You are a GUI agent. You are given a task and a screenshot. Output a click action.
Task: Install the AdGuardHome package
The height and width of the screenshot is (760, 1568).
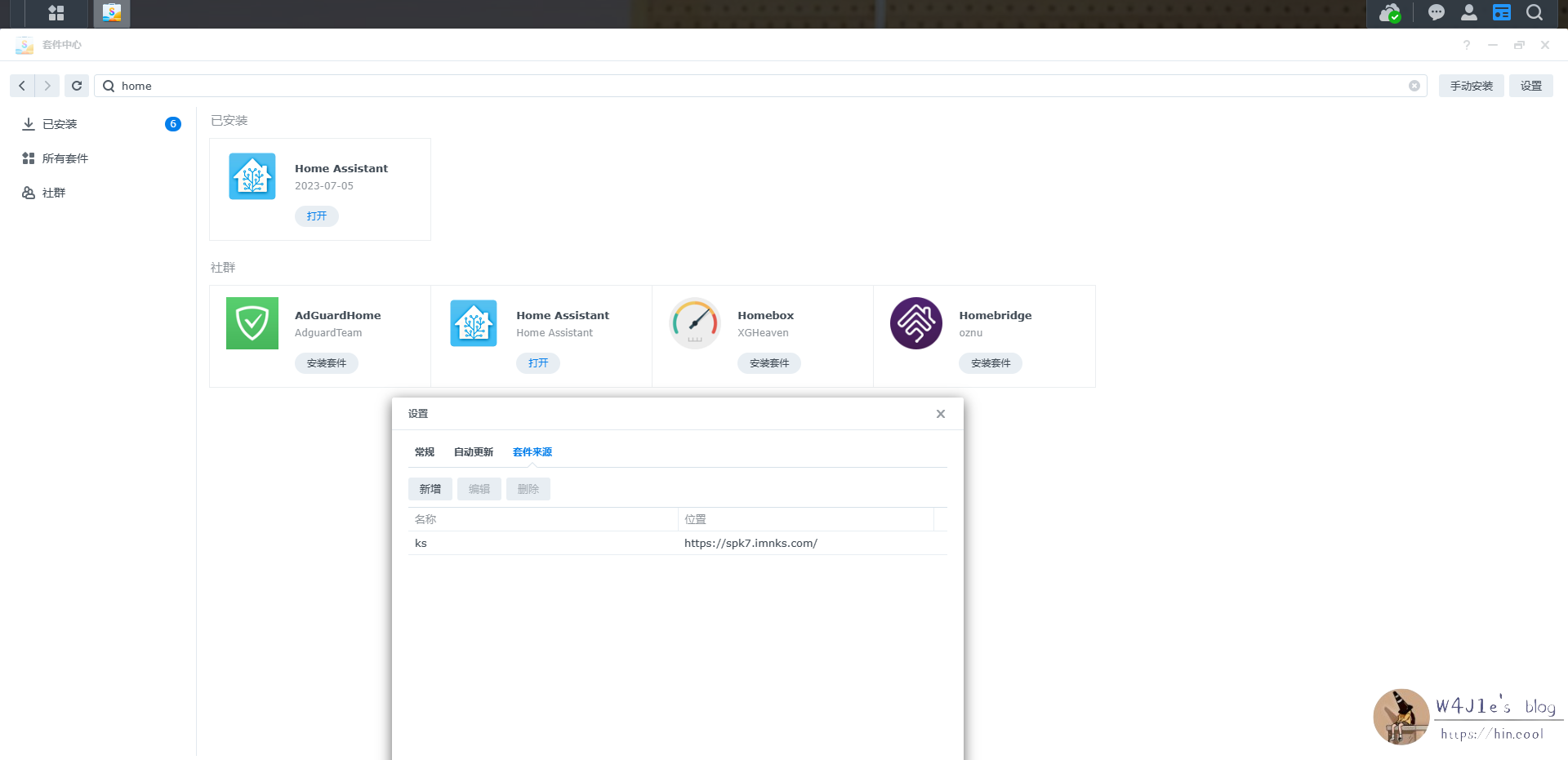326,363
